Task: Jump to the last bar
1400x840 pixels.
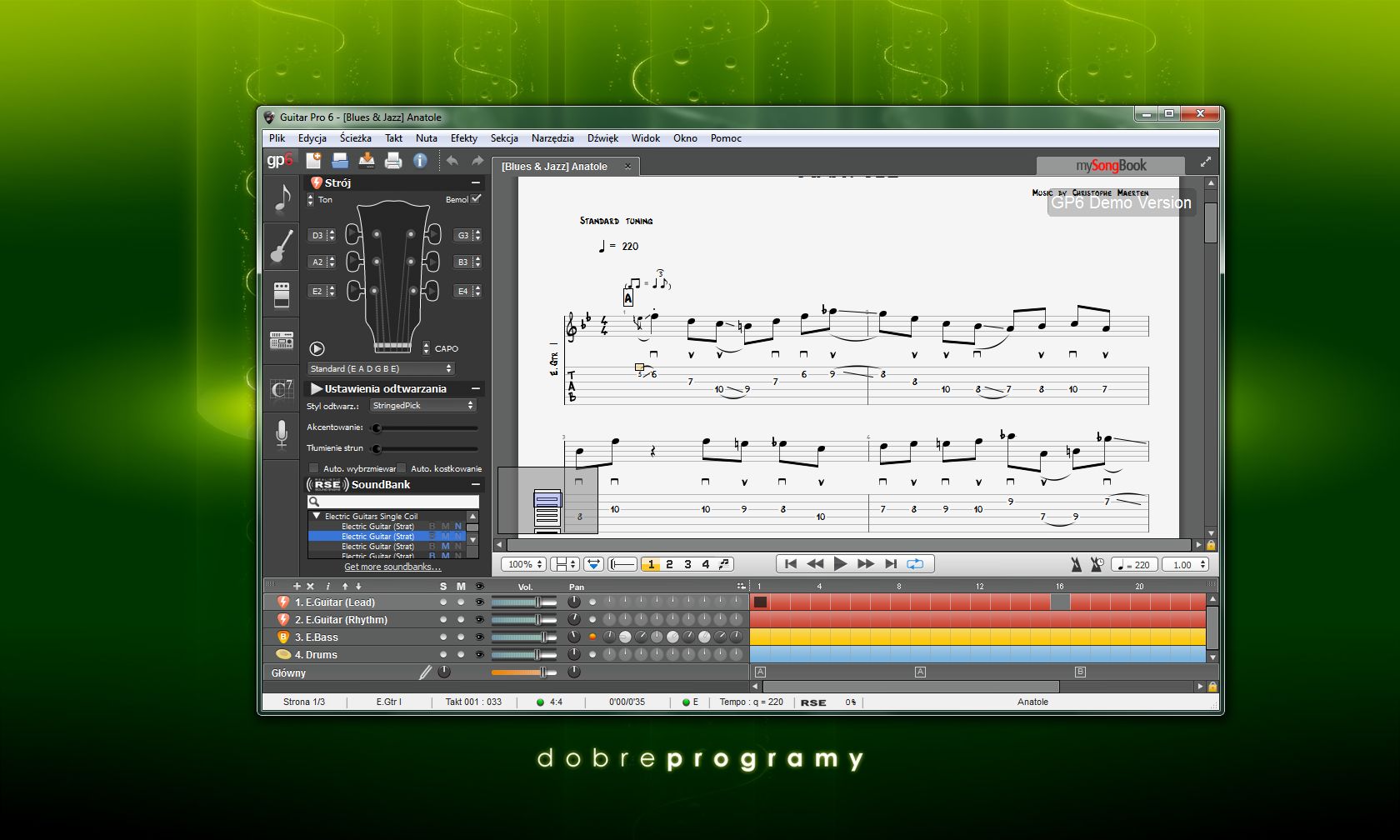Action: click(891, 563)
